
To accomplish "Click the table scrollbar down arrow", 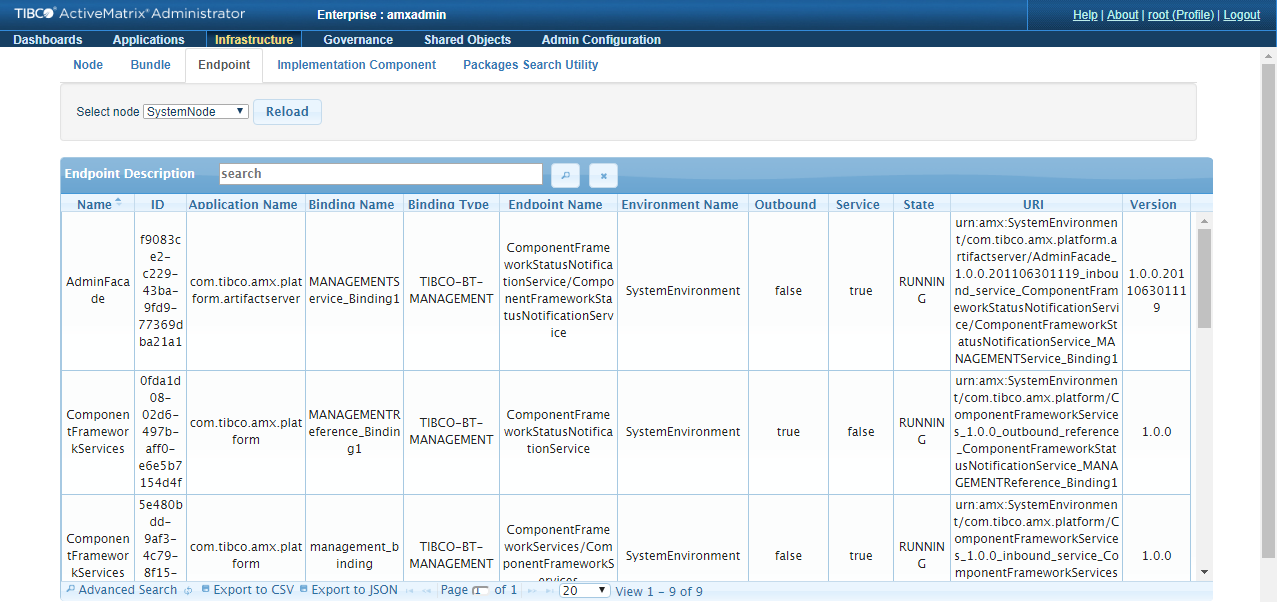I will (1205, 572).
